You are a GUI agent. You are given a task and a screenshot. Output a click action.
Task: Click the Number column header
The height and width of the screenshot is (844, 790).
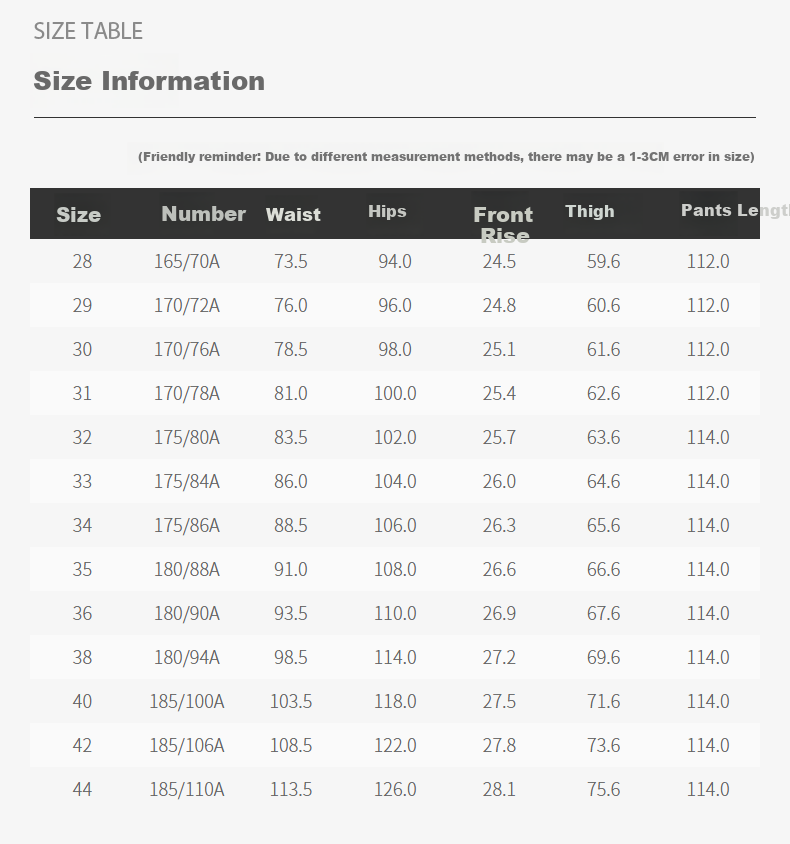pyautogui.click(x=203, y=214)
